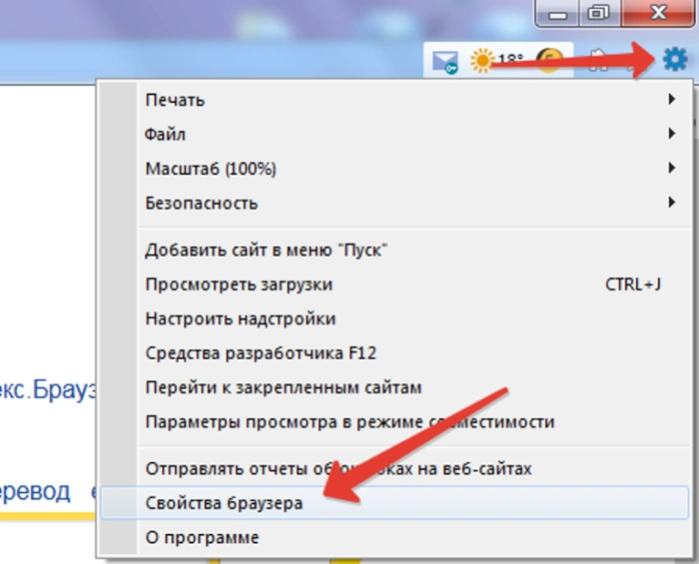Expand the Безопасность submenu arrow

[x=671, y=202]
